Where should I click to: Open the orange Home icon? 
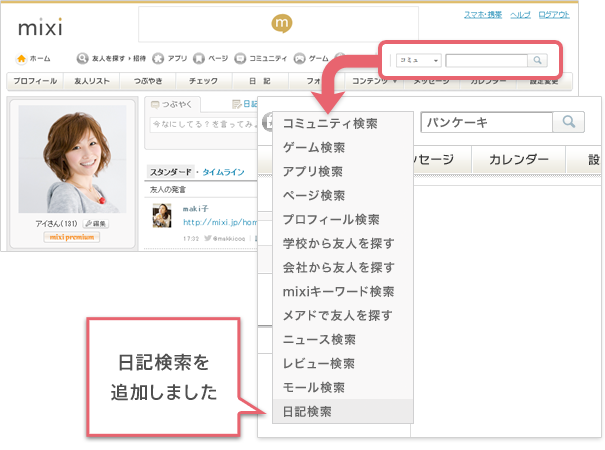click(x=21, y=59)
